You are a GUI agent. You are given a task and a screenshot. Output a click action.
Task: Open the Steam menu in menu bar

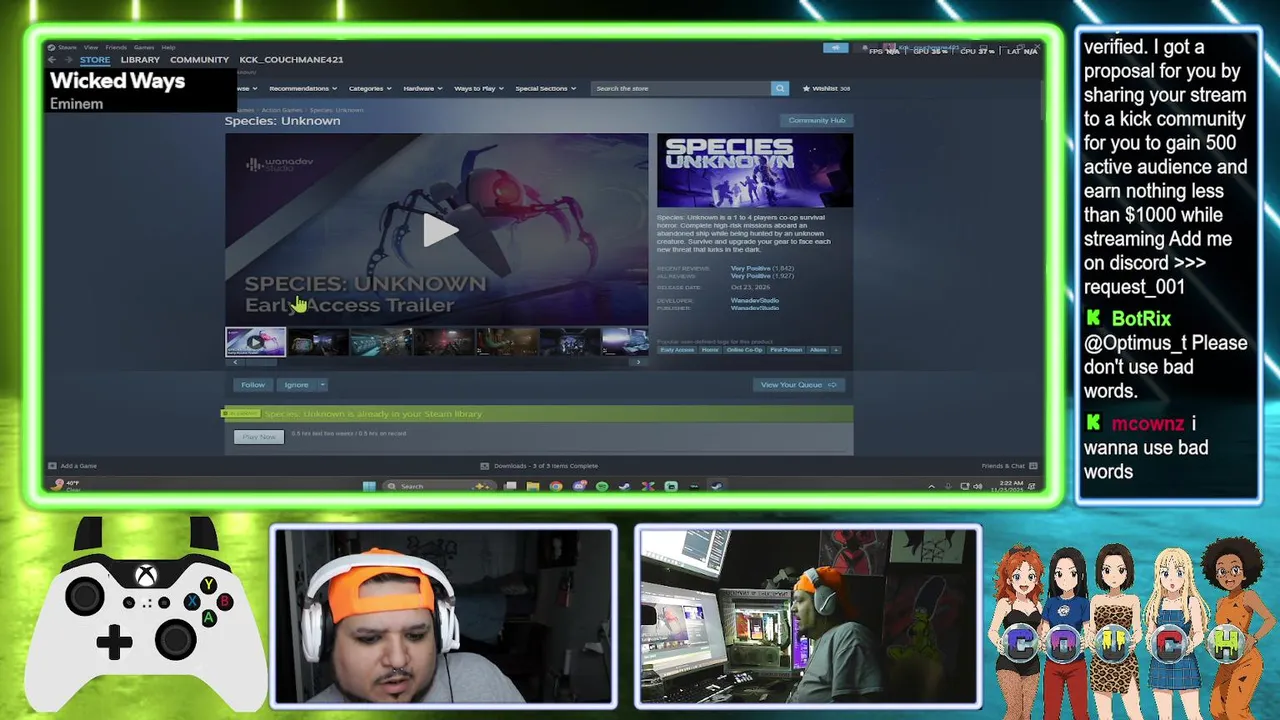click(67, 47)
